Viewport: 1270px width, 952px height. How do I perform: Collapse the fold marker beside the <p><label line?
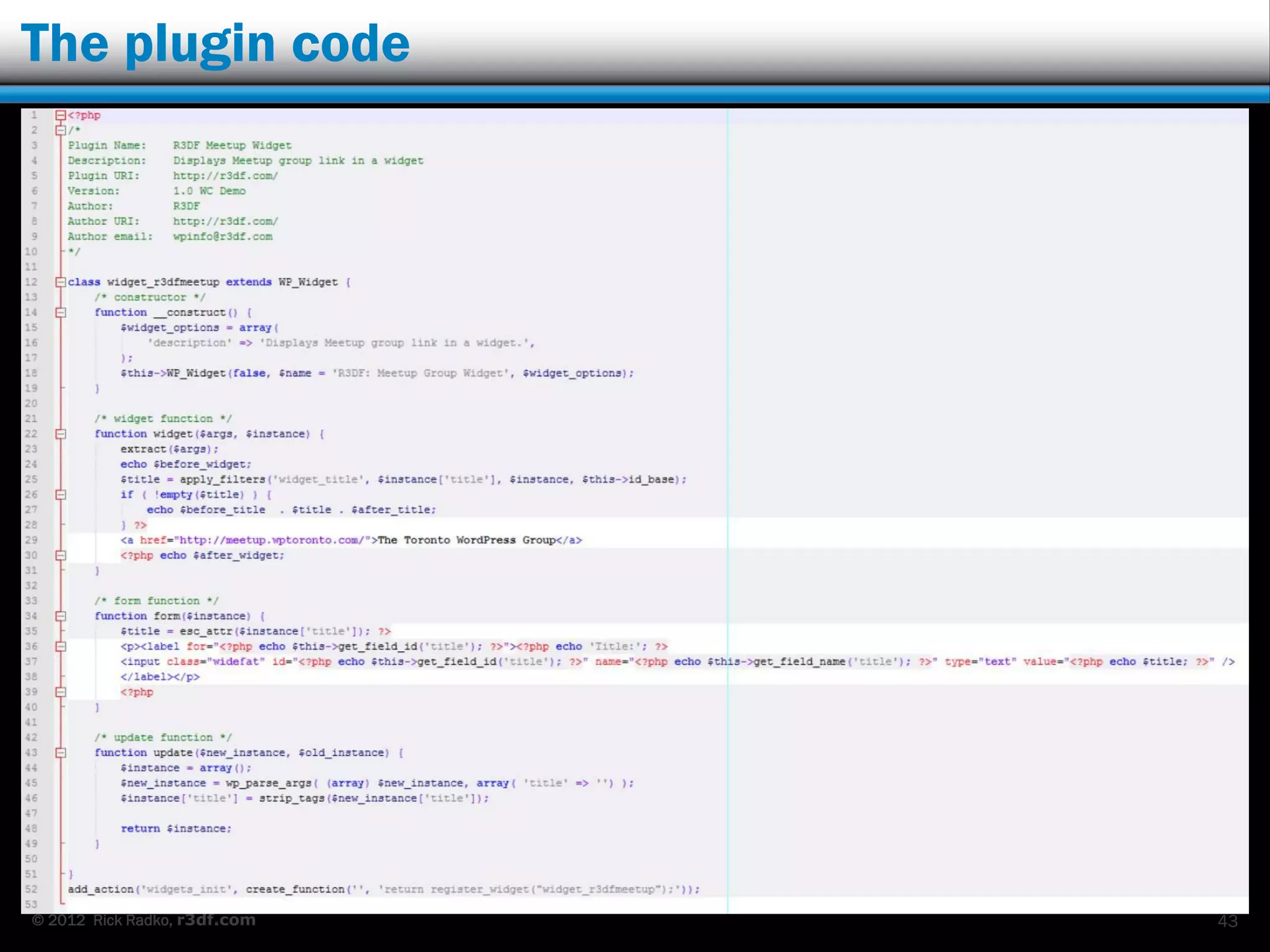pos(61,646)
